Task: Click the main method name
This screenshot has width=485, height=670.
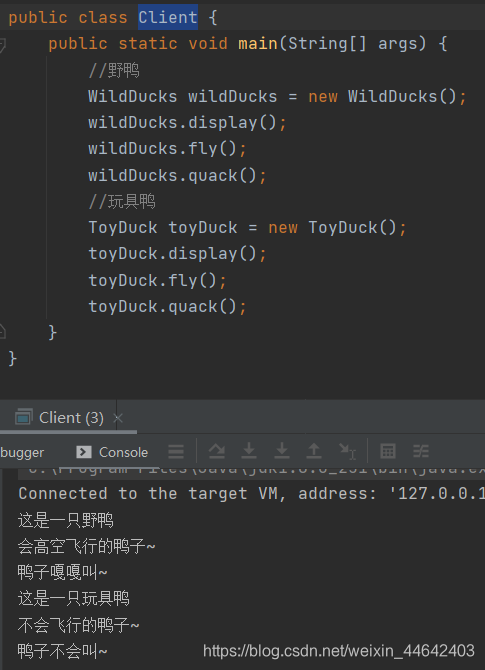Action: click(x=258, y=44)
